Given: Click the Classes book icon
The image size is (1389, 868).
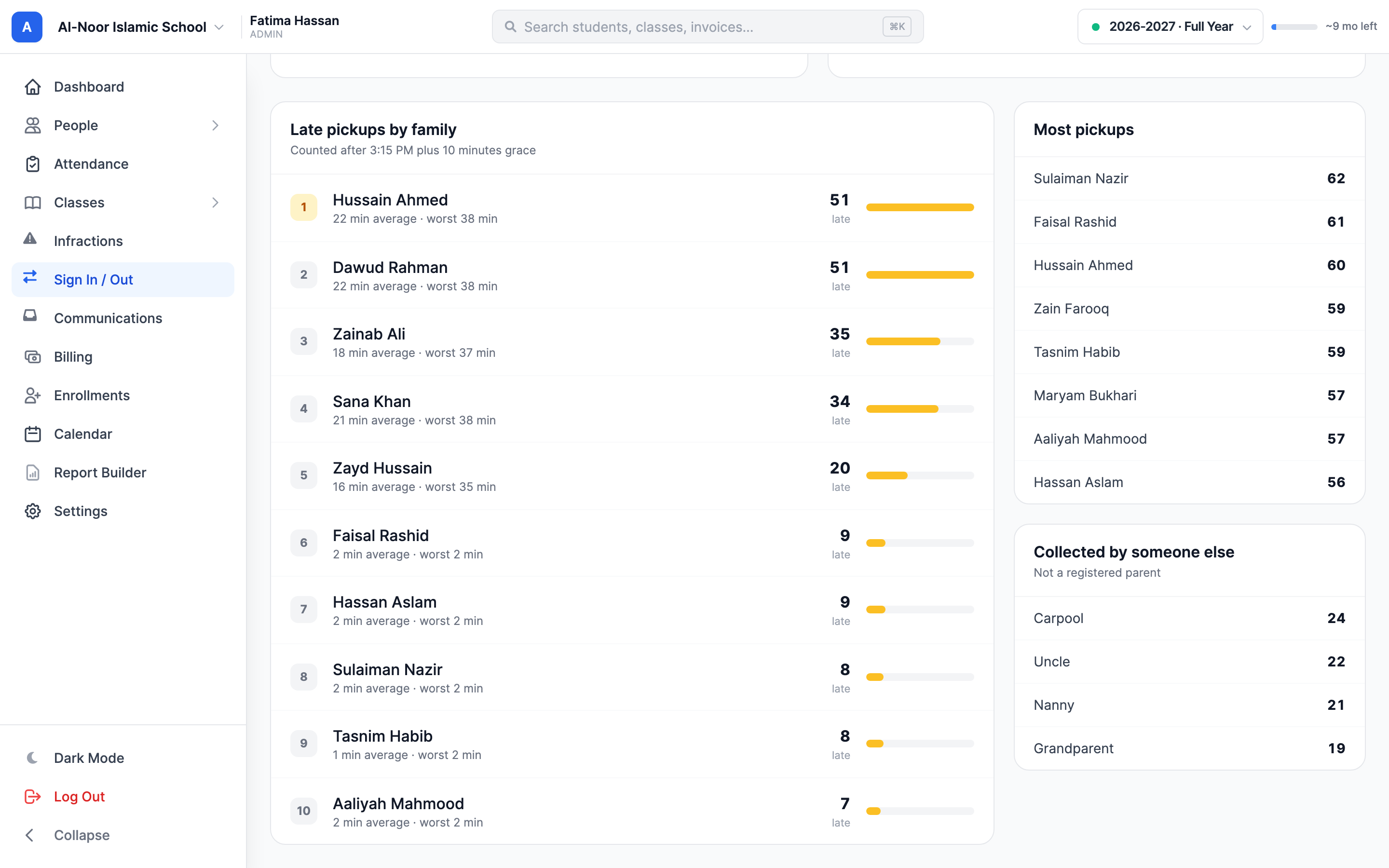Looking at the screenshot, I should pyautogui.click(x=33, y=203).
